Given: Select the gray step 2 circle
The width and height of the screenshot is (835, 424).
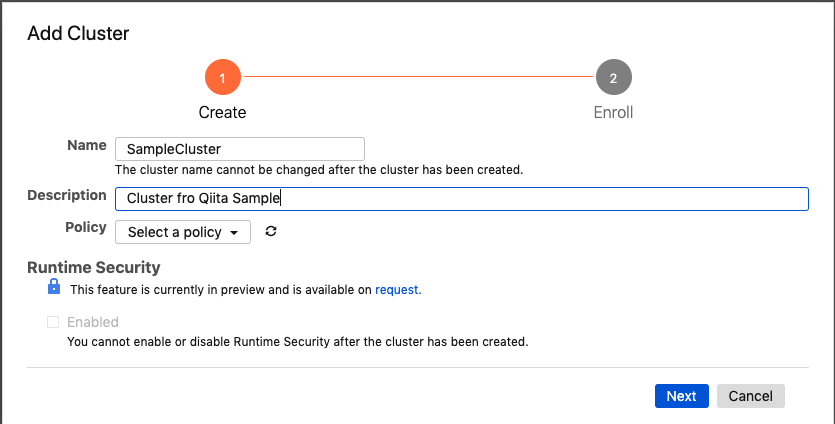Looking at the screenshot, I should tap(613, 77).
